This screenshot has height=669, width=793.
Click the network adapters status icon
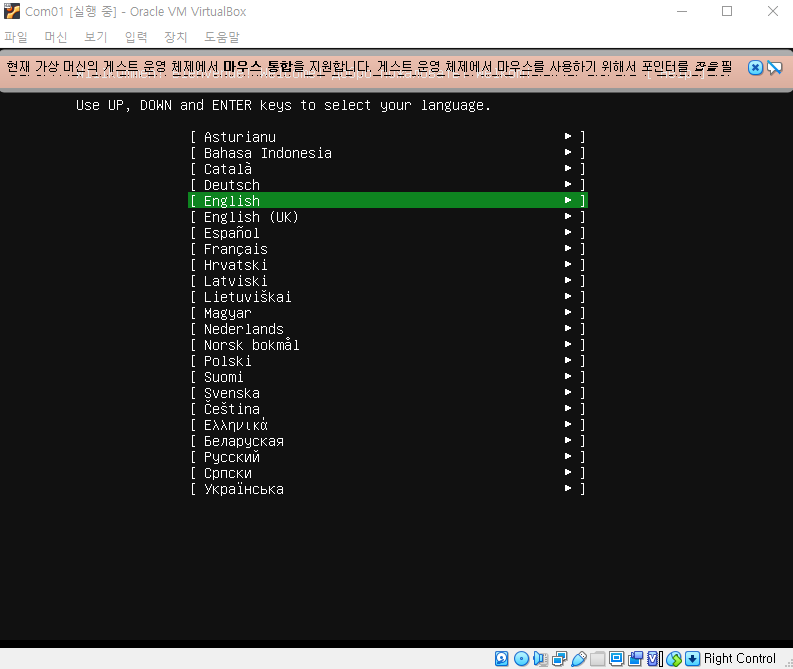tap(559, 658)
